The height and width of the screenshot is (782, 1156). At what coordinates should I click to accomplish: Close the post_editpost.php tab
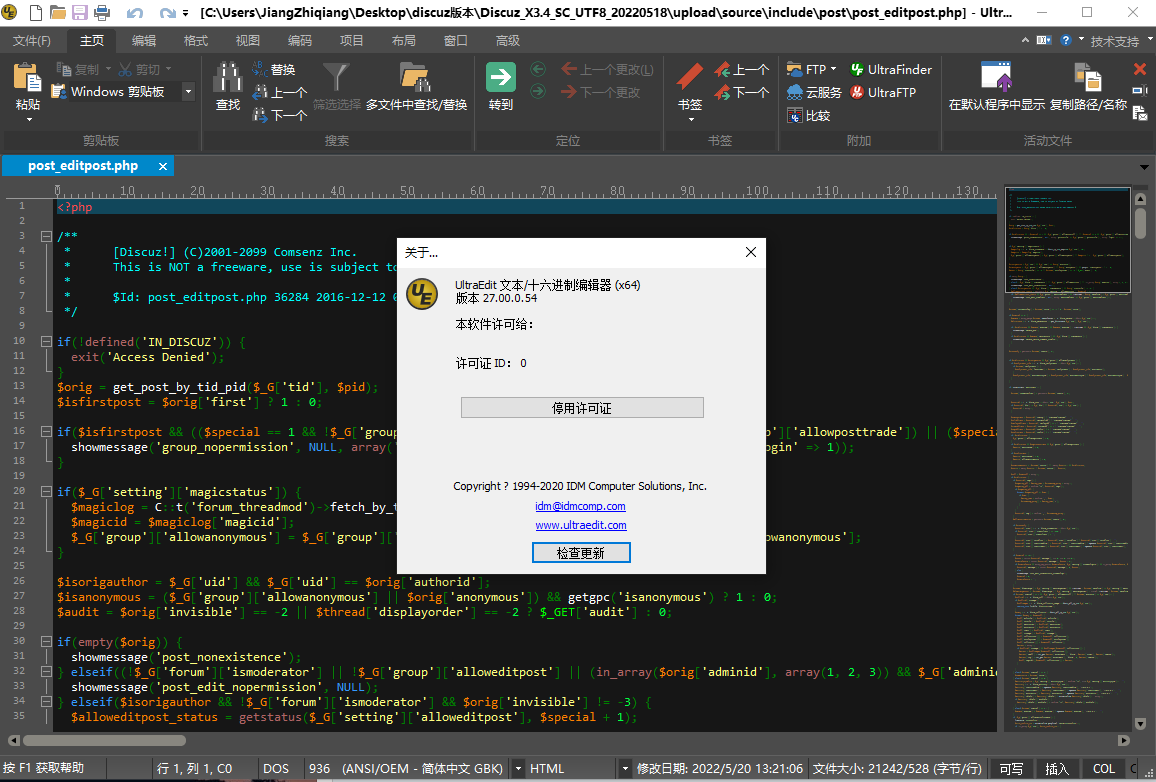point(163,167)
